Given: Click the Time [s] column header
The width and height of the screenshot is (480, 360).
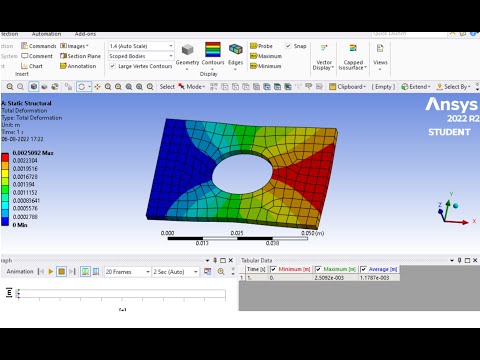Looking at the screenshot, I should [x=257, y=269].
